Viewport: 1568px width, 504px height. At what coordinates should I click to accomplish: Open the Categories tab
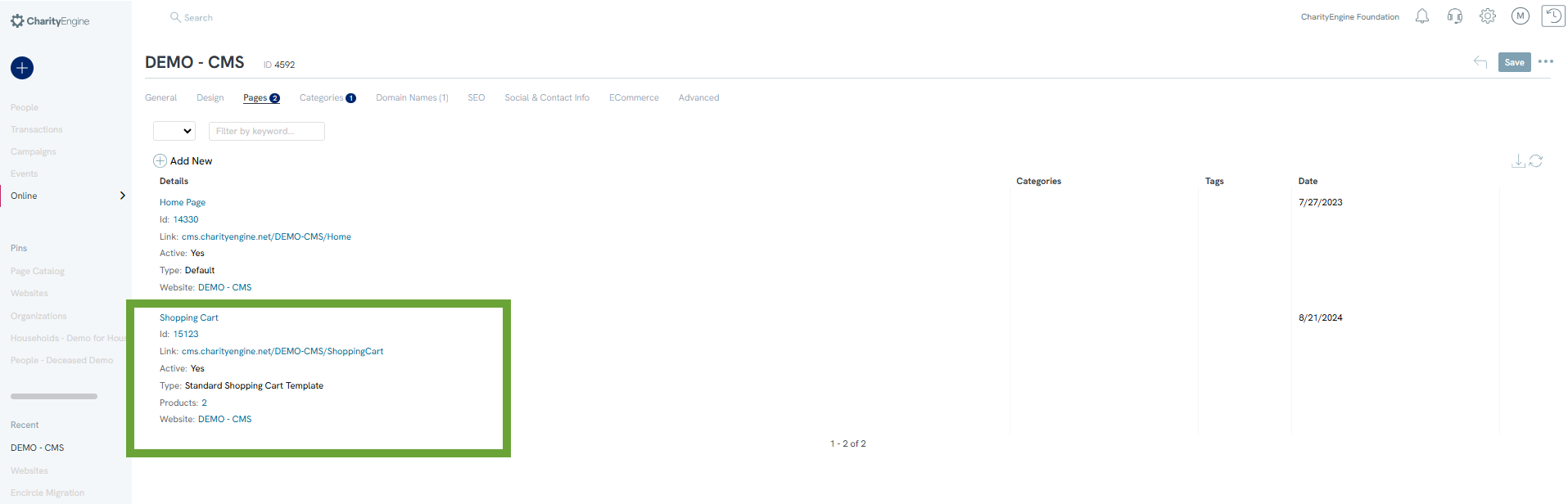pyautogui.click(x=328, y=97)
